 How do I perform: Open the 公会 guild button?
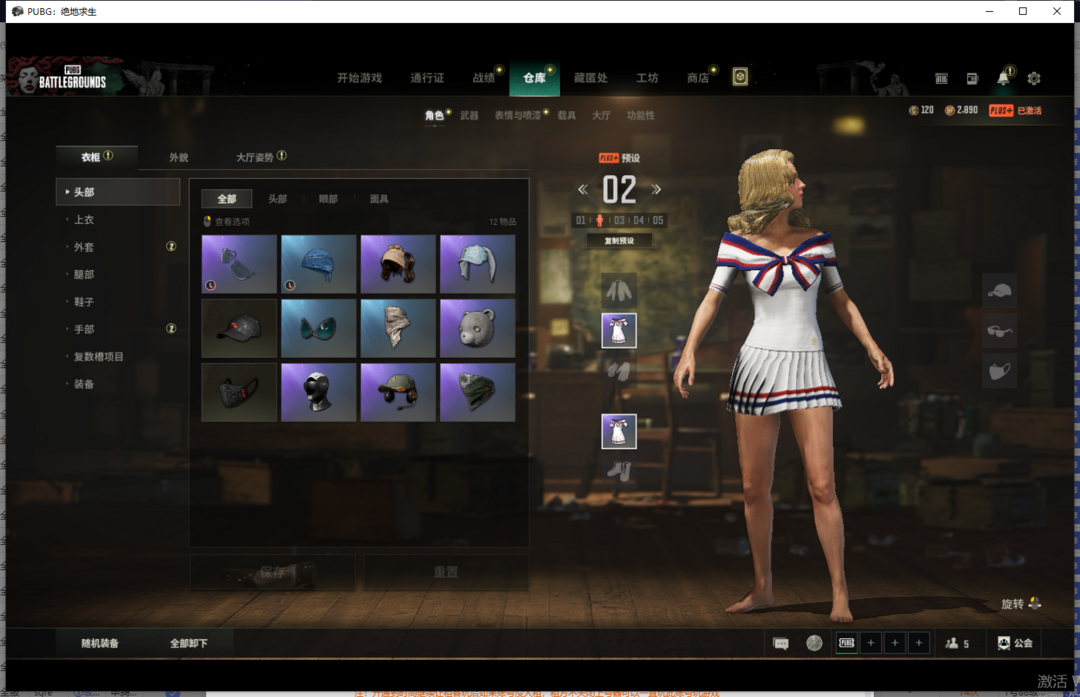tap(1015, 643)
